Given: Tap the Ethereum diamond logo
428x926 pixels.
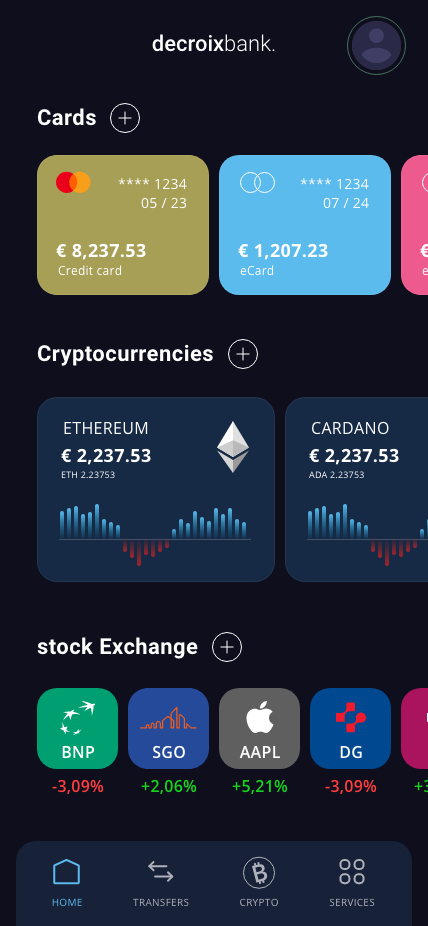Looking at the screenshot, I should click(233, 446).
